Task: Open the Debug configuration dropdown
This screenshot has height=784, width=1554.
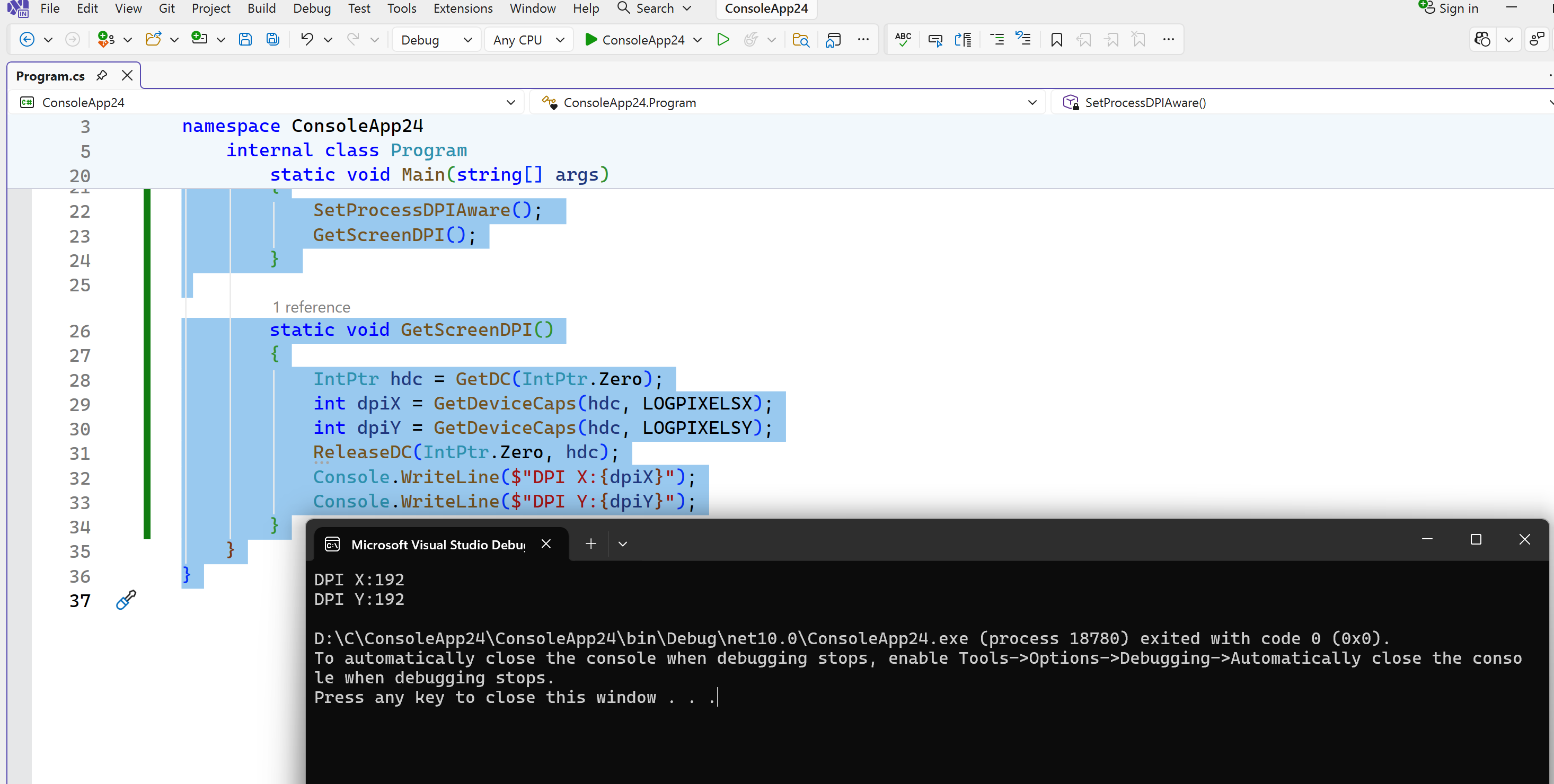Action: coord(436,40)
